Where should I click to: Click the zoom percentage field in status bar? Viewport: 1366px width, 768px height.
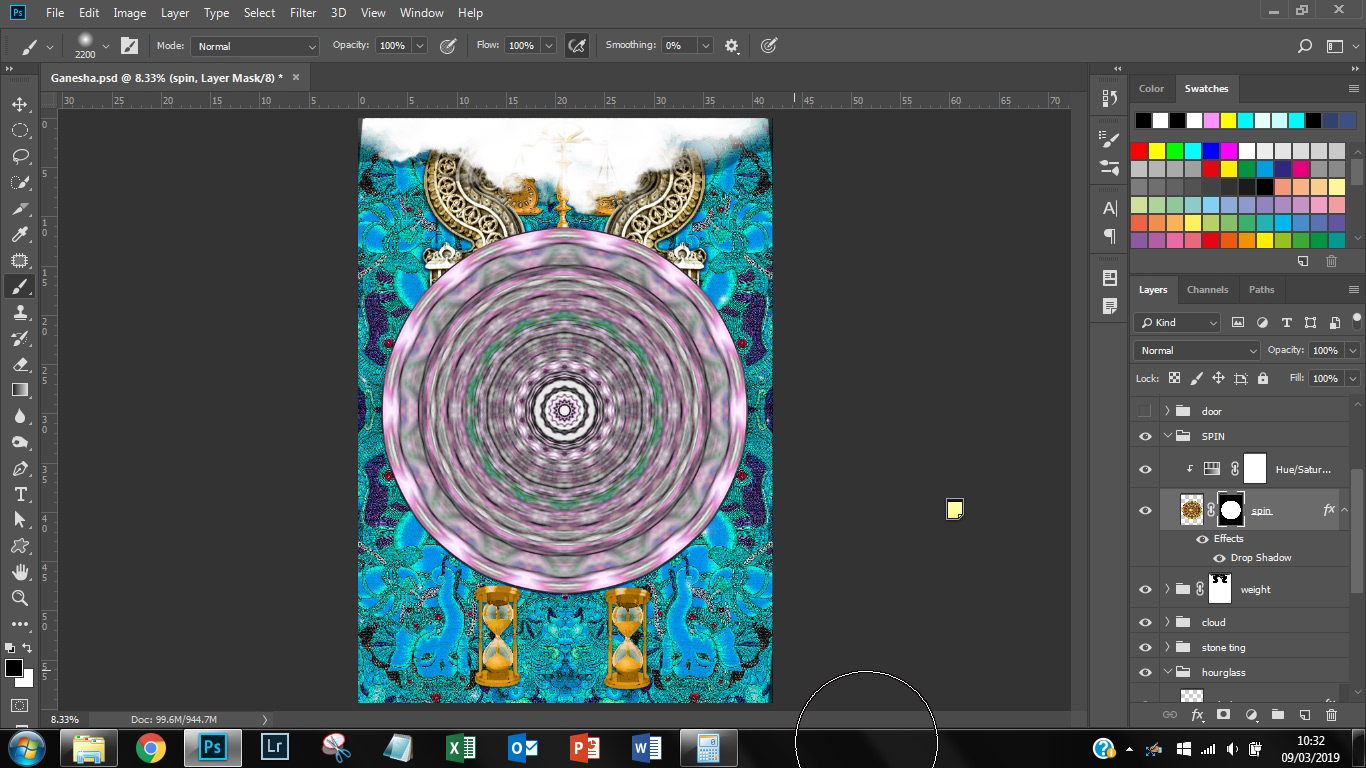pos(65,719)
